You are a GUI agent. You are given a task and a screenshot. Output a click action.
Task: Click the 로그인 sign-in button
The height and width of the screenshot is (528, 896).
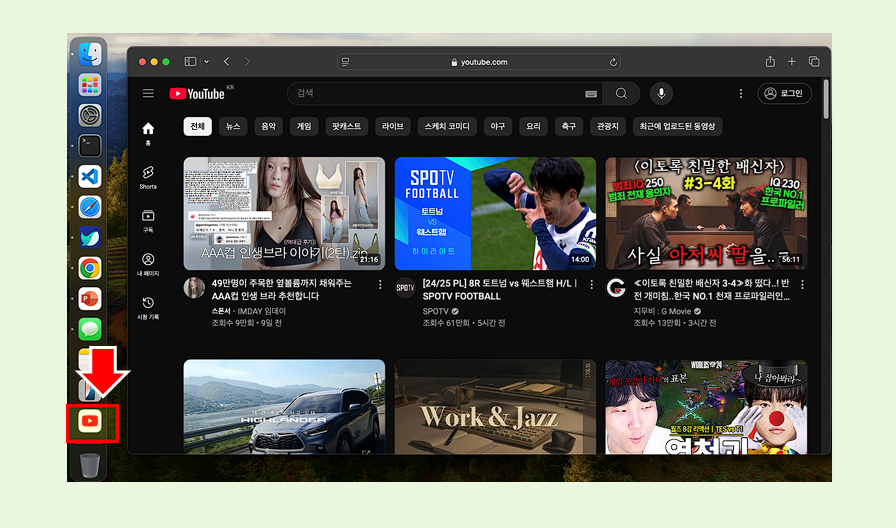point(785,93)
